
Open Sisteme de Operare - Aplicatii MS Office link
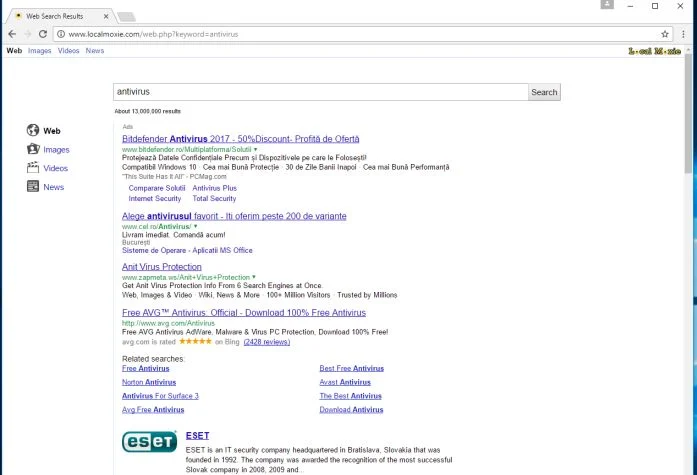click(x=187, y=251)
